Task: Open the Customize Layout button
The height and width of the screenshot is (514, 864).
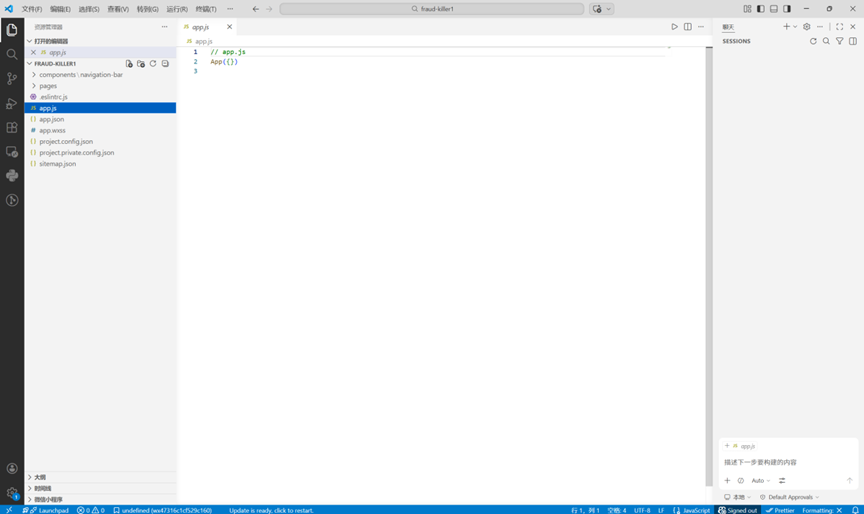Action: [x=747, y=9]
